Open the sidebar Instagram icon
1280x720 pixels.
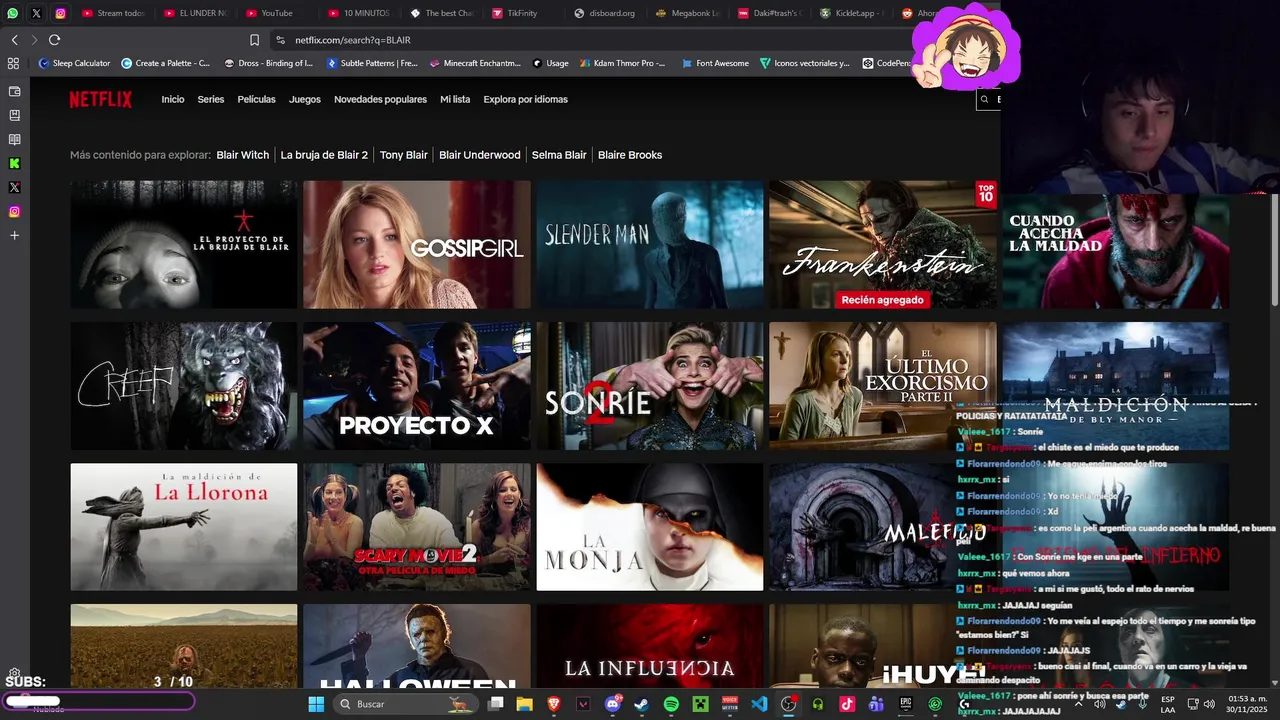pos(14,211)
